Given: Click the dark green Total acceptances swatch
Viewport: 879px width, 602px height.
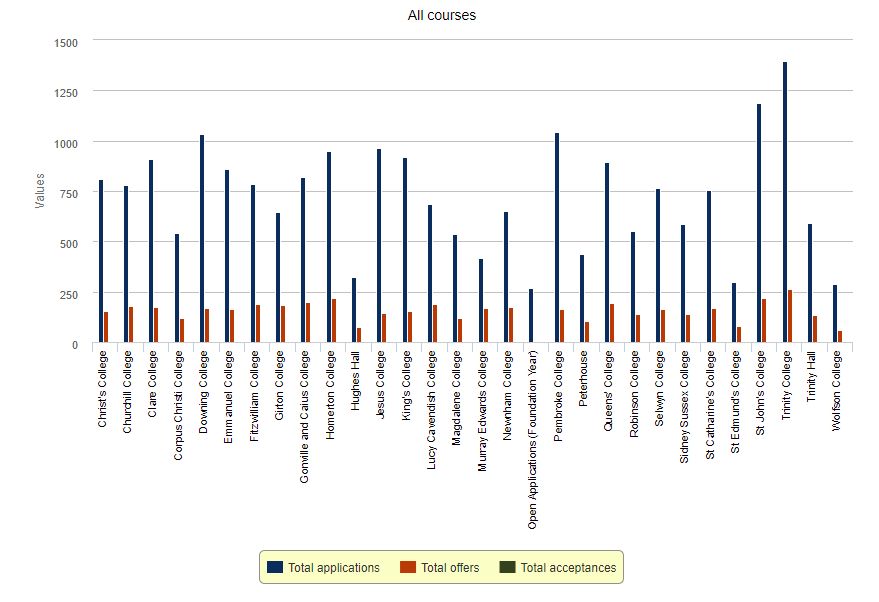Looking at the screenshot, I should click(507, 568).
